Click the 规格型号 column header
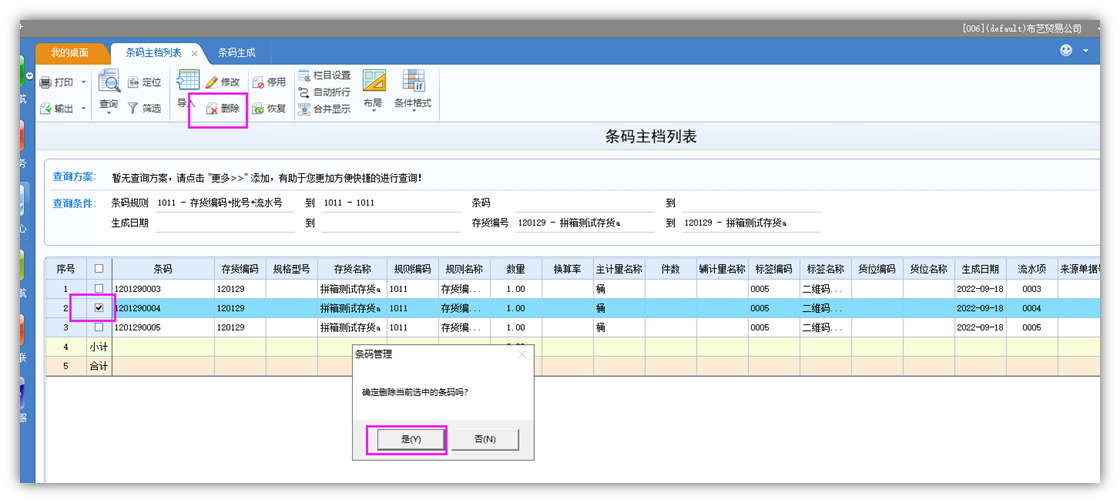The height and width of the screenshot is (503, 1120). click(291, 269)
